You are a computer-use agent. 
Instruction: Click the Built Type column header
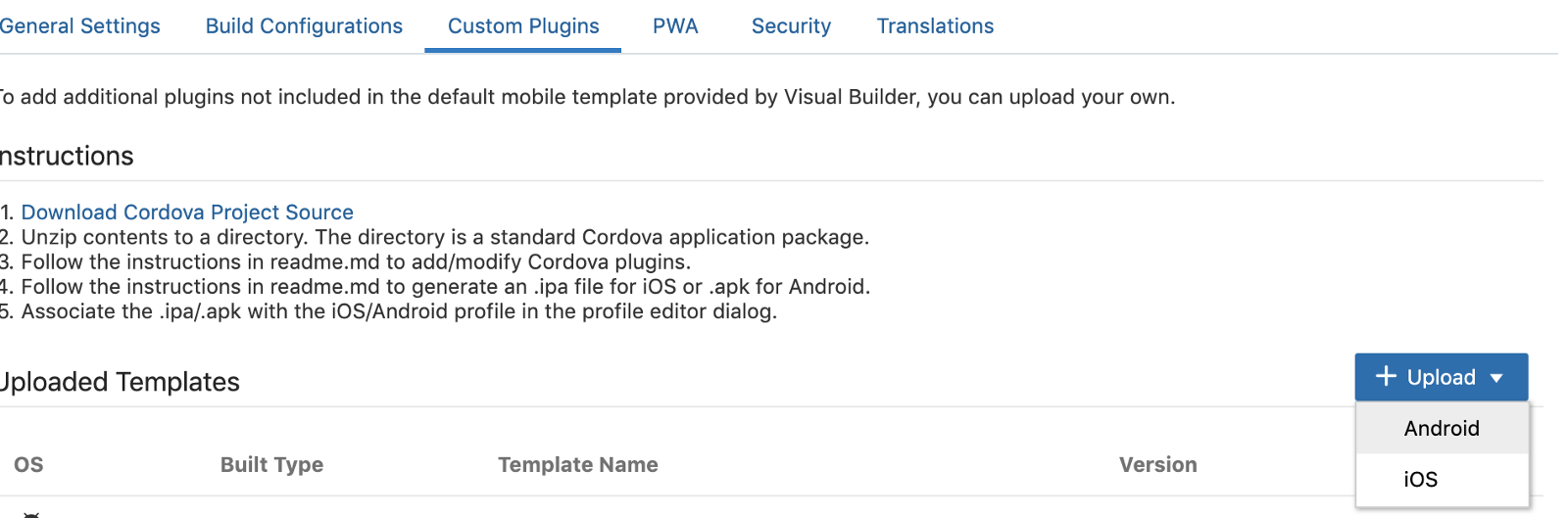[x=271, y=465]
